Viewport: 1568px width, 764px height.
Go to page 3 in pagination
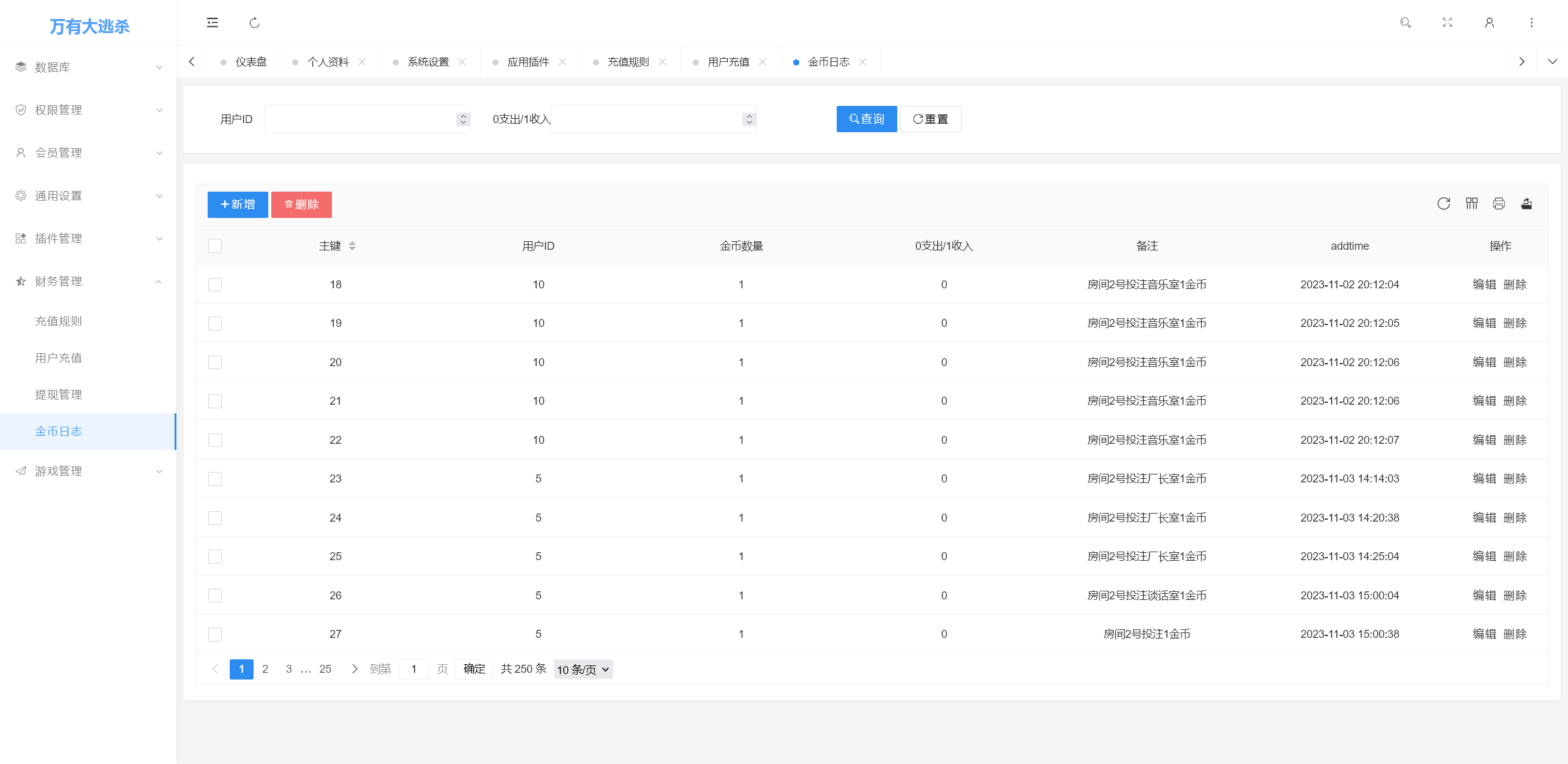coord(288,668)
